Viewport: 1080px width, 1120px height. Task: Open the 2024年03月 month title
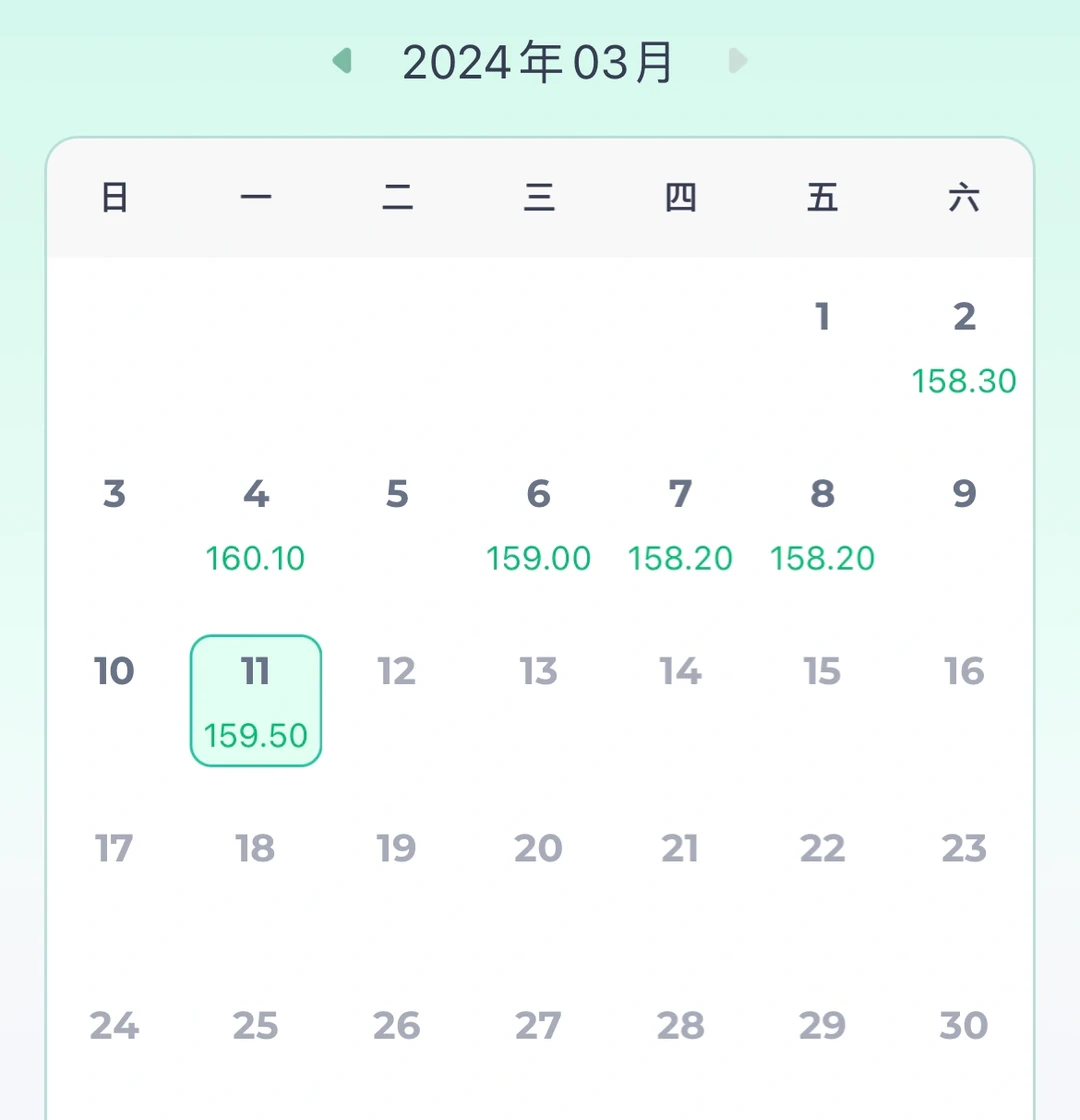(x=538, y=62)
